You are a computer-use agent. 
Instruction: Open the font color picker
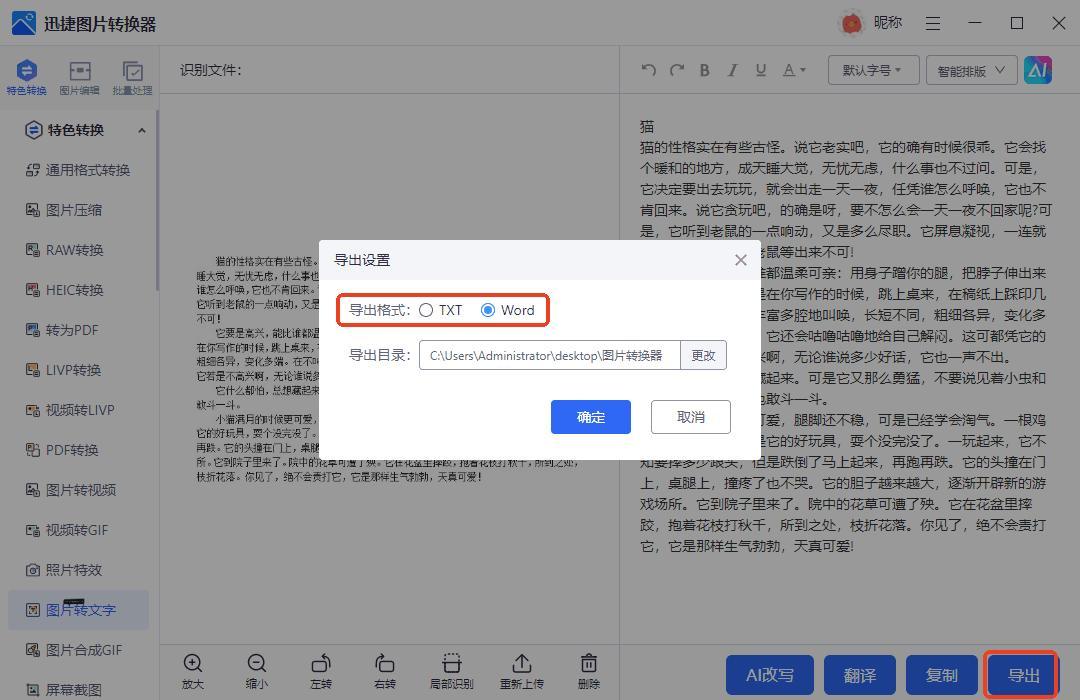pos(794,70)
